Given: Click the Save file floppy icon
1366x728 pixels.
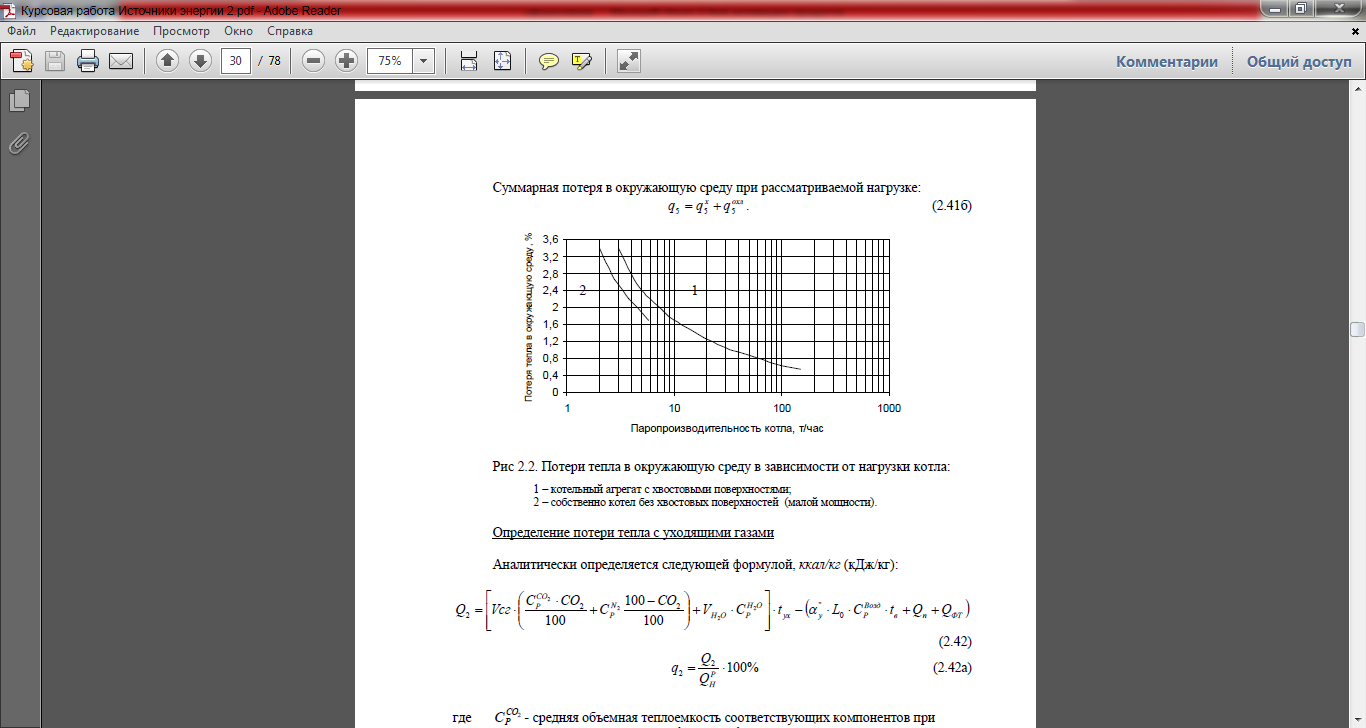Looking at the screenshot, I should [54, 61].
